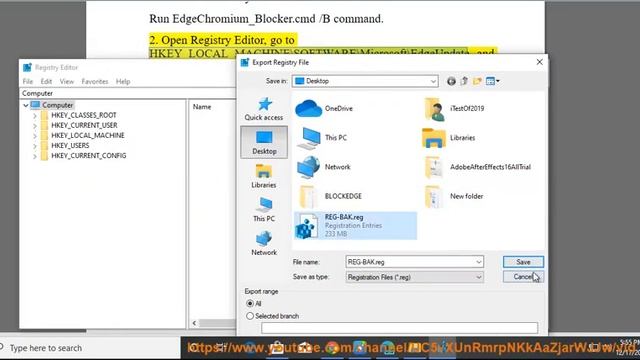The image size is (640, 360).
Task: Open the File name dropdown arrow
Action: point(479,262)
